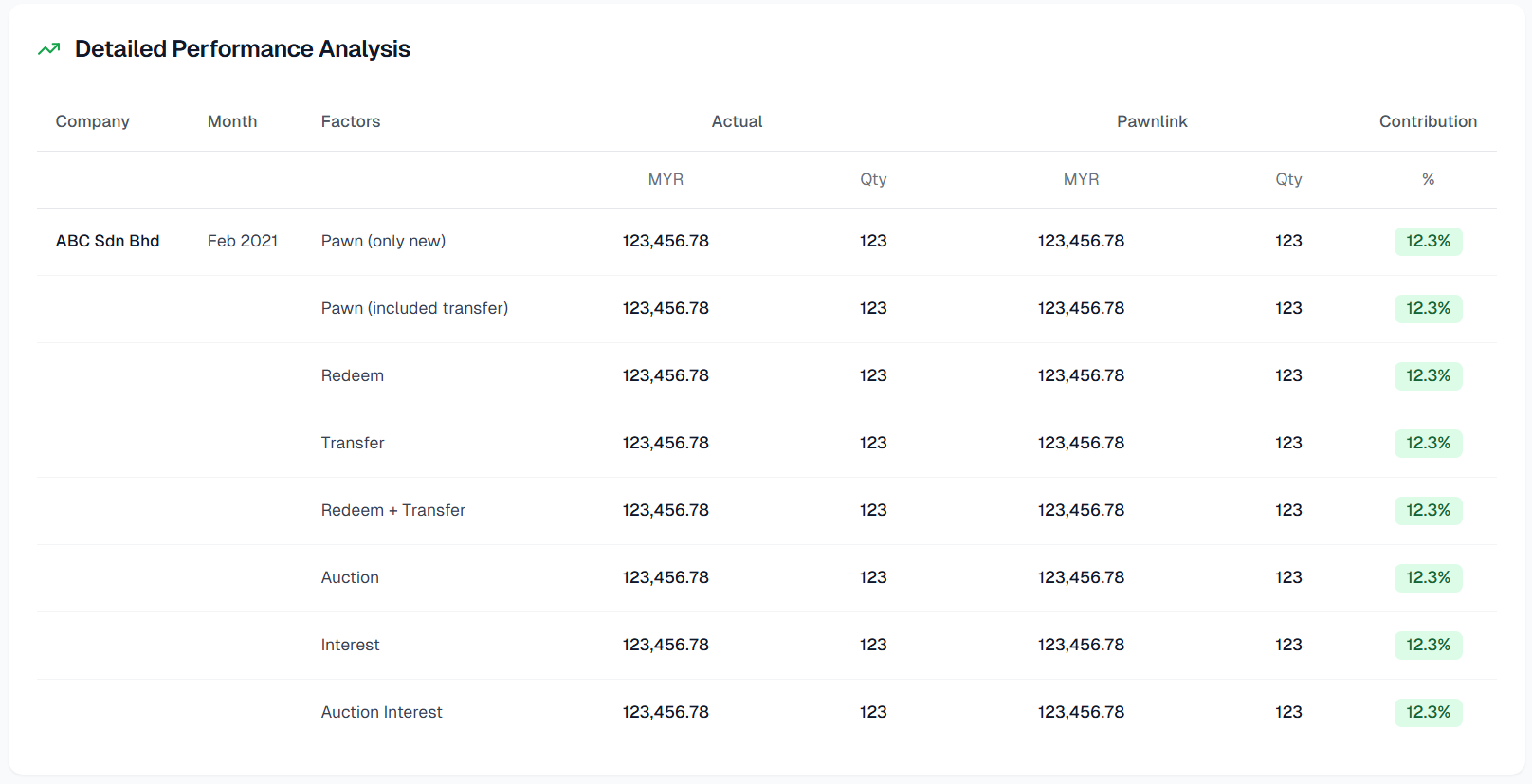The height and width of the screenshot is (784, 1532).
Task: Click the 12.3% badge in the Auction row
Action: [1428, 577]
